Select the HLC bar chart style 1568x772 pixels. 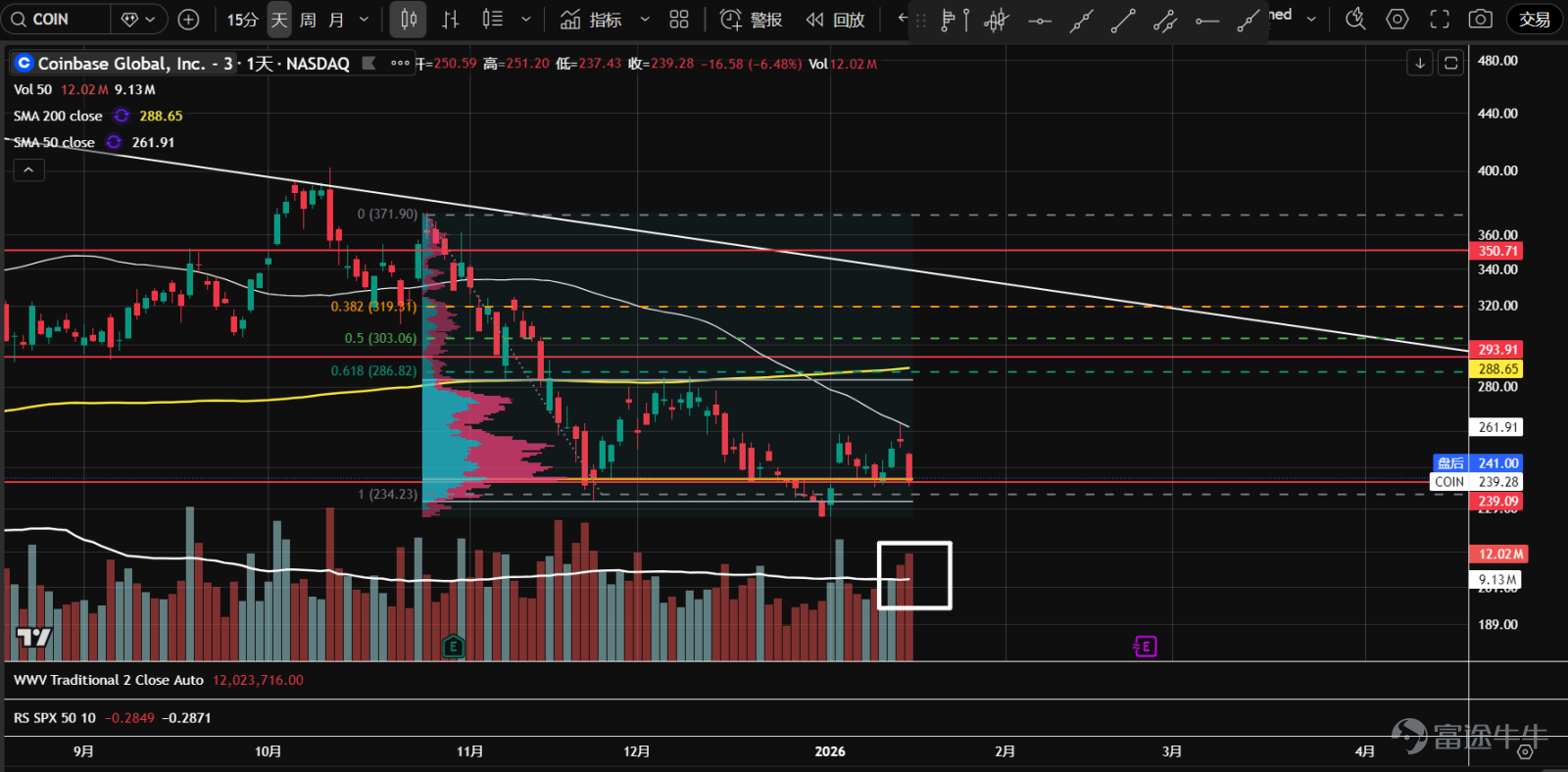pyautogui.click(x=451, y=19)
